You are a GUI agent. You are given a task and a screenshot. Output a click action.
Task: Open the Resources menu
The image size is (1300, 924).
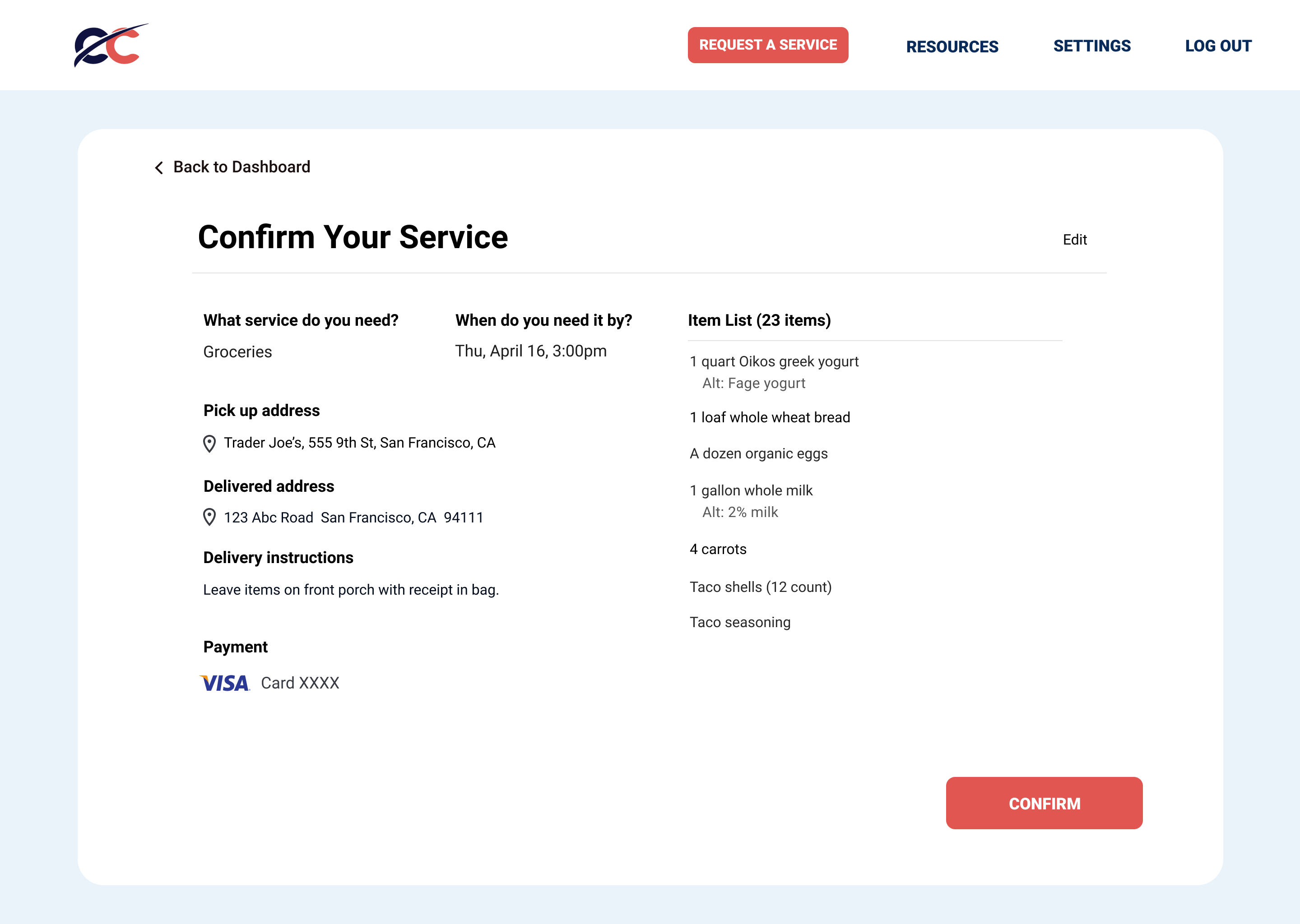pyautogui.click(x=952, y=46)
